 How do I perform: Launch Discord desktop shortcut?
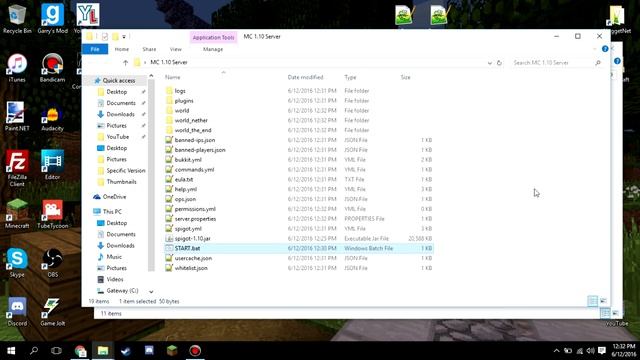(x=17, y=311)
